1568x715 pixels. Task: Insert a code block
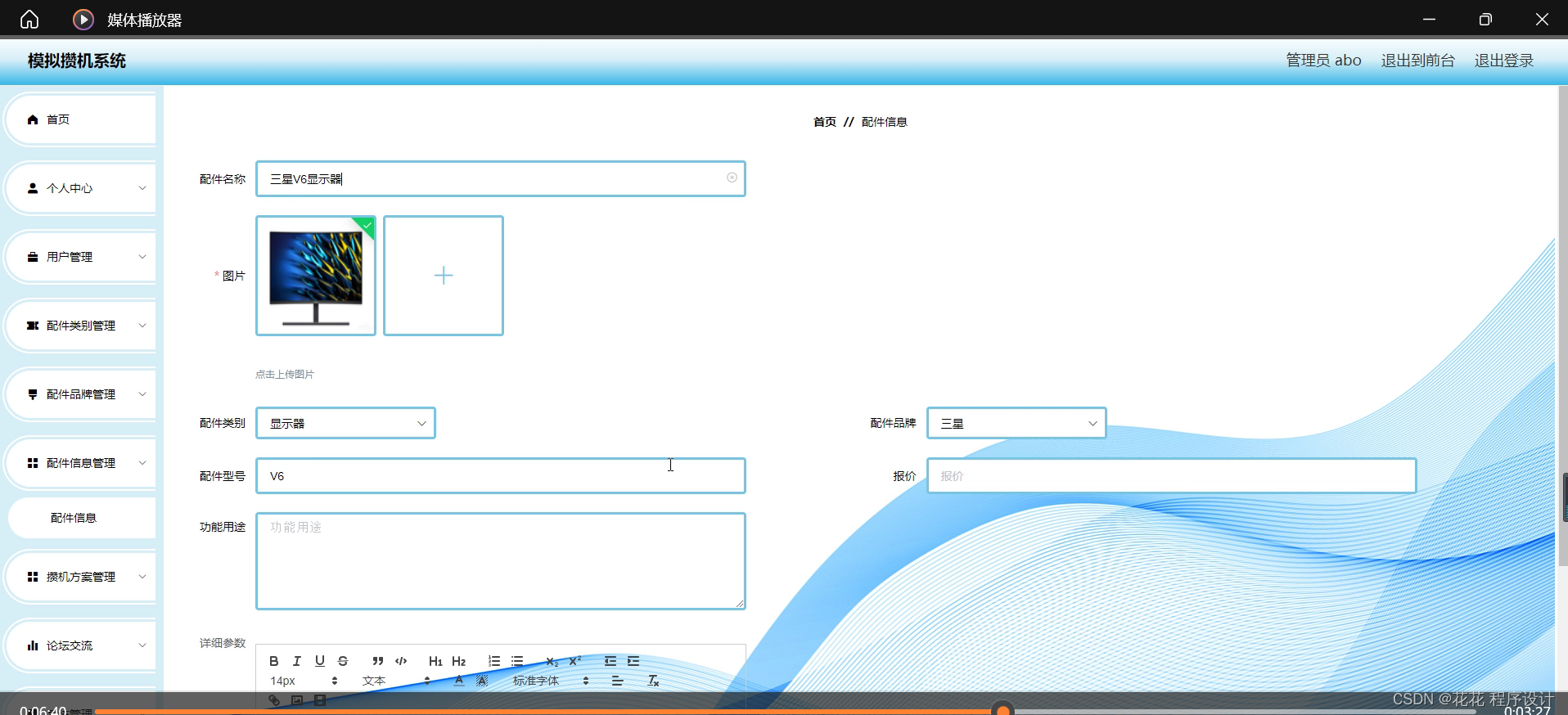click(401, 661)
